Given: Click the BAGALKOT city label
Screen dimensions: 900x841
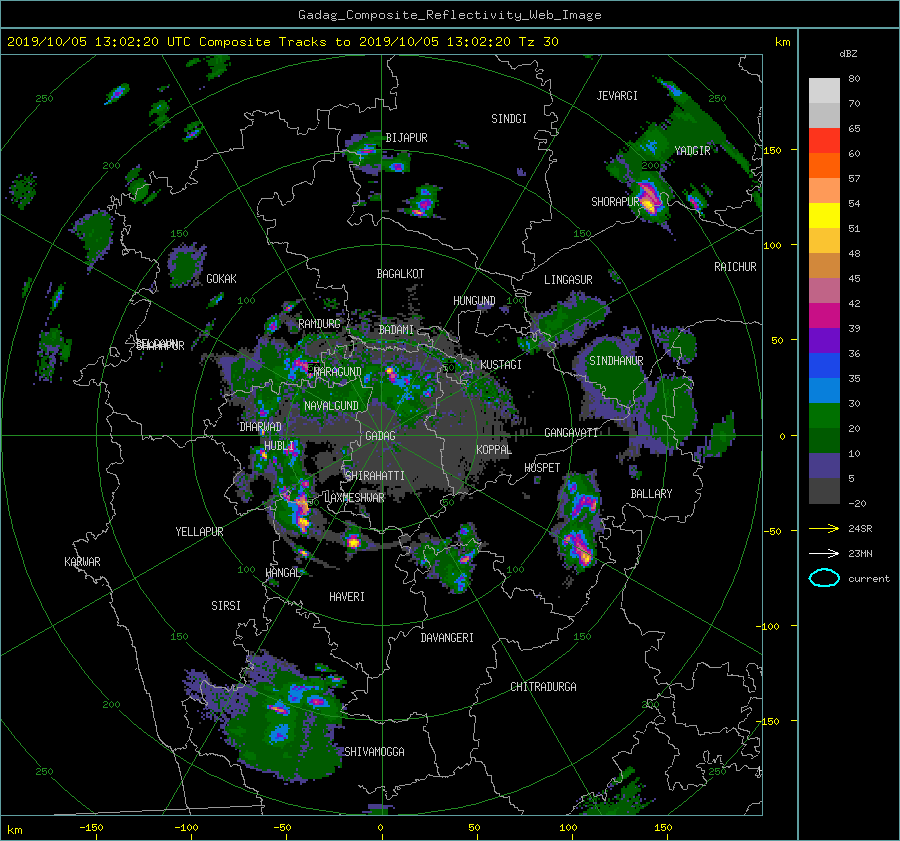Looking at the screenshot, I should (400, 274).
